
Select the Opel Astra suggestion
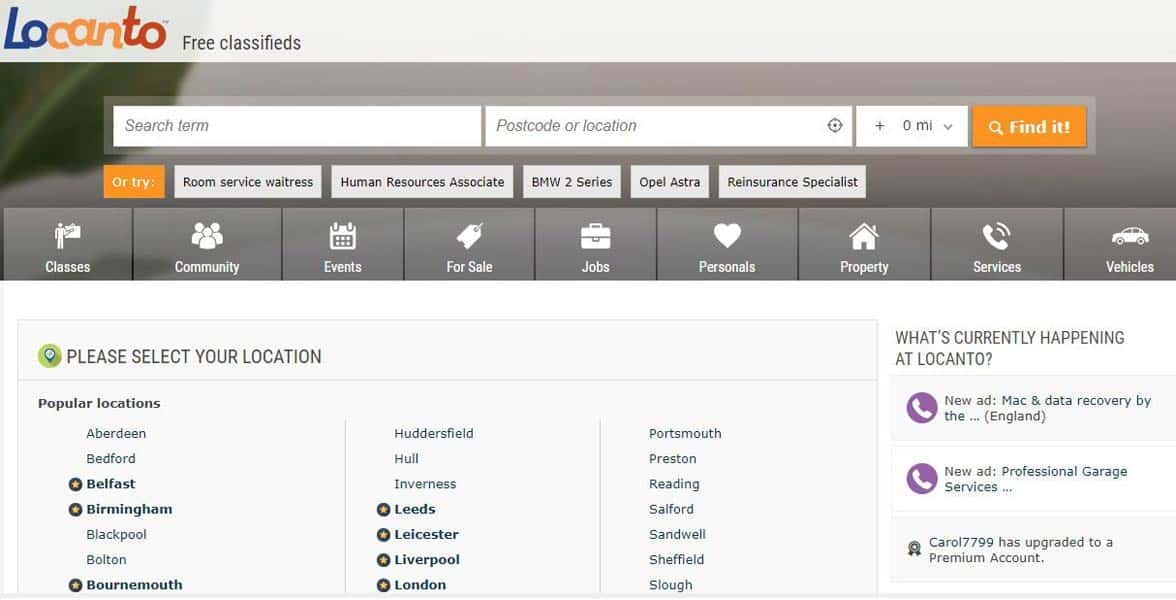(x=670, y=182)
